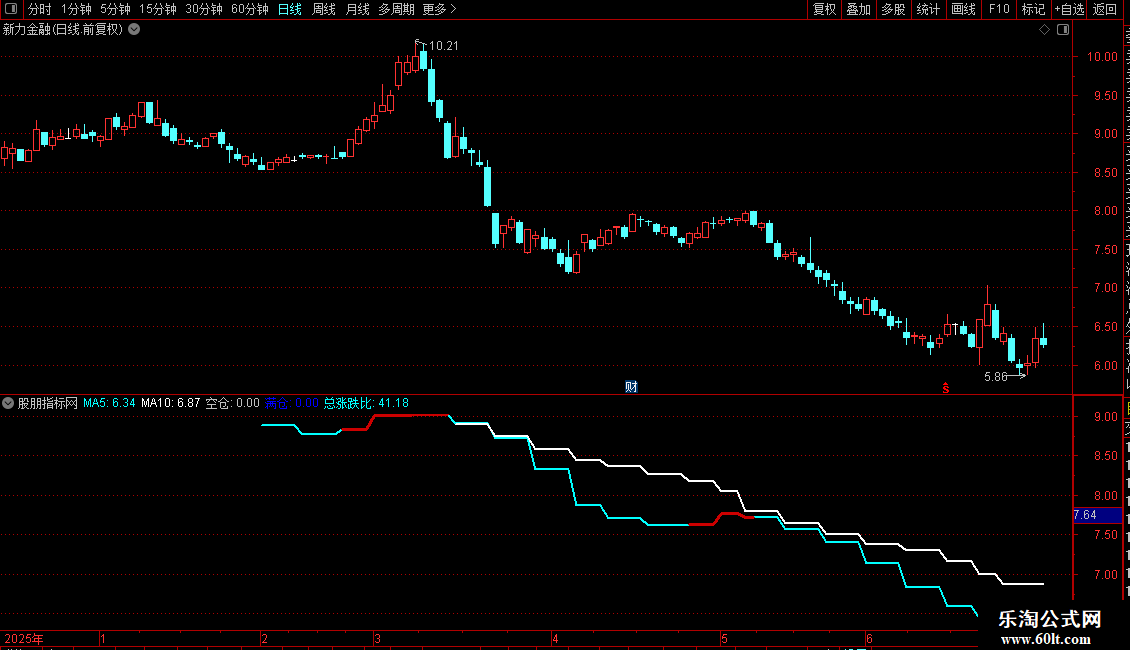The height and width of the screenshot is (650, 1130).
Task: Click the 财 financial info marker
Action: point(631,387)
